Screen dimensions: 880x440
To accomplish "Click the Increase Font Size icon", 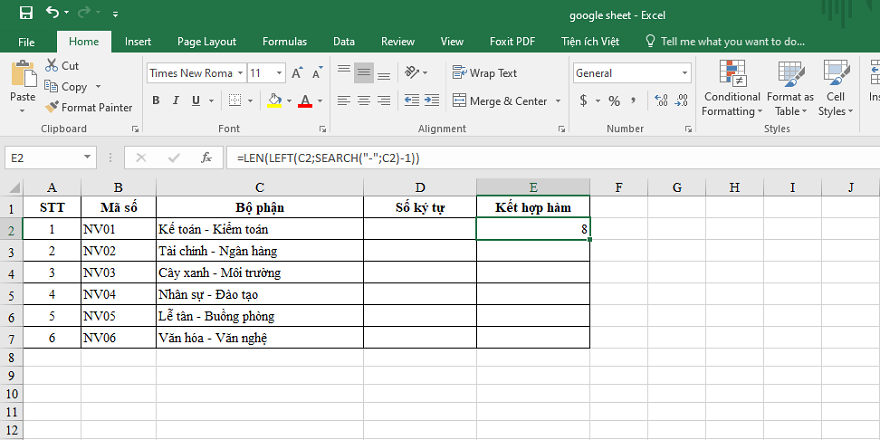I will 294,73.
